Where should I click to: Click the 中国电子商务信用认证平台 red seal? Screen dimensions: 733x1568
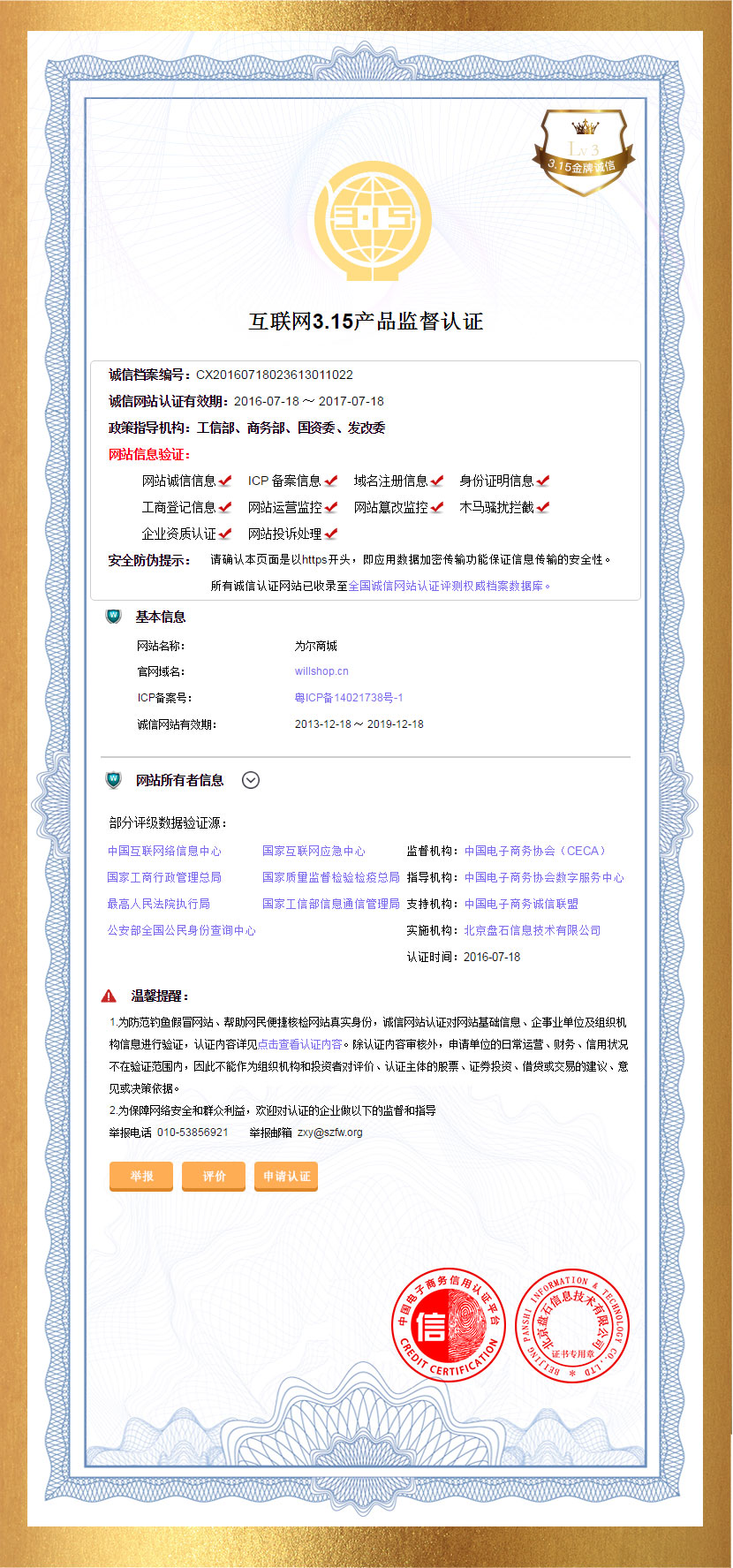click(x=448, y=1326)
